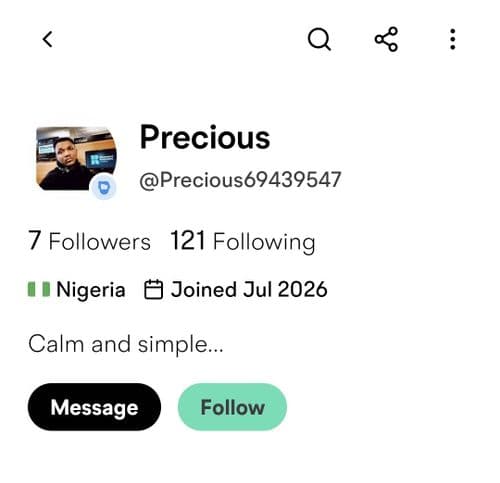Tap the Nigeria flag icon
The height and width of the screenshot is (483, 500).
tap(39, 289)
